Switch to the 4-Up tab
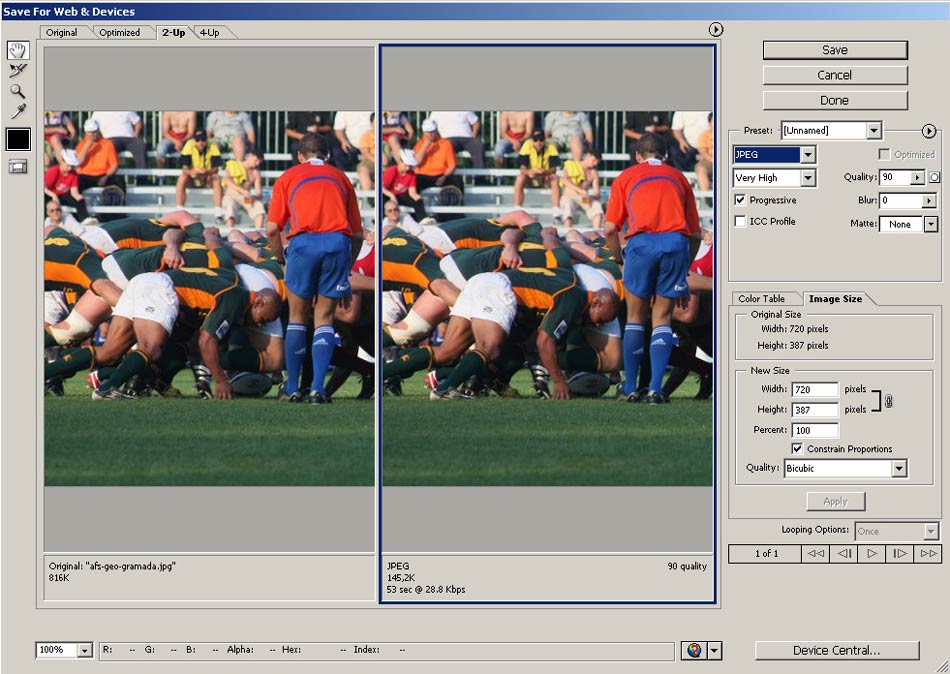 tap(210, 33)
